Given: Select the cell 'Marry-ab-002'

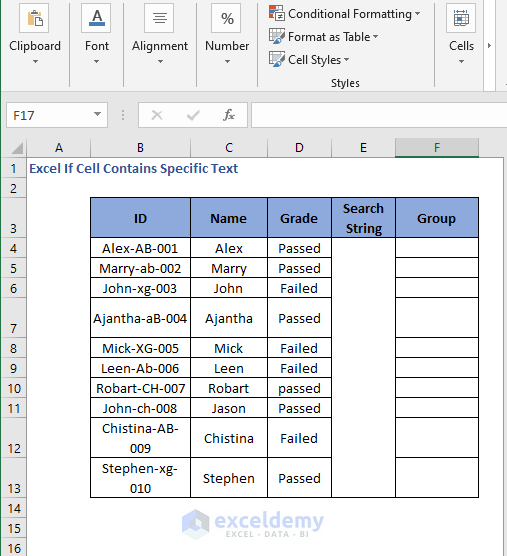Looking at the screenshot, I should coord(140,268).
